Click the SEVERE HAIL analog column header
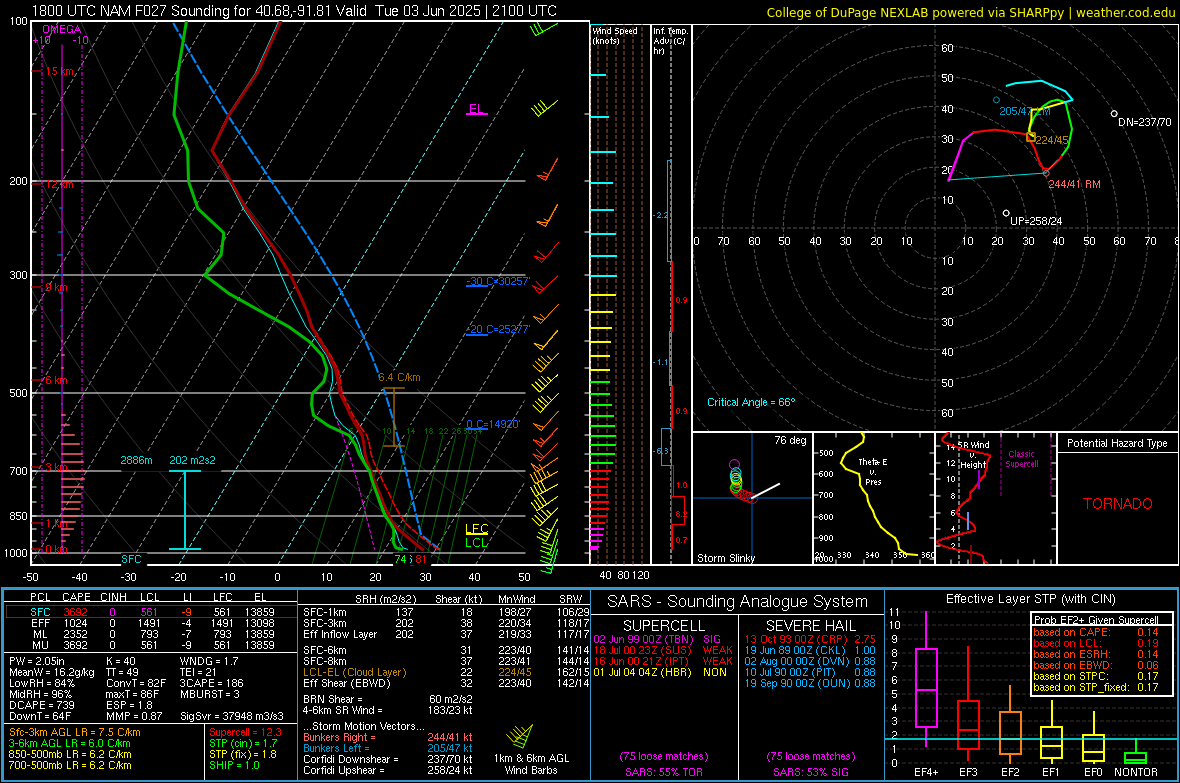The width and height of the screenshot is (1180, 783). pos(810,626)
